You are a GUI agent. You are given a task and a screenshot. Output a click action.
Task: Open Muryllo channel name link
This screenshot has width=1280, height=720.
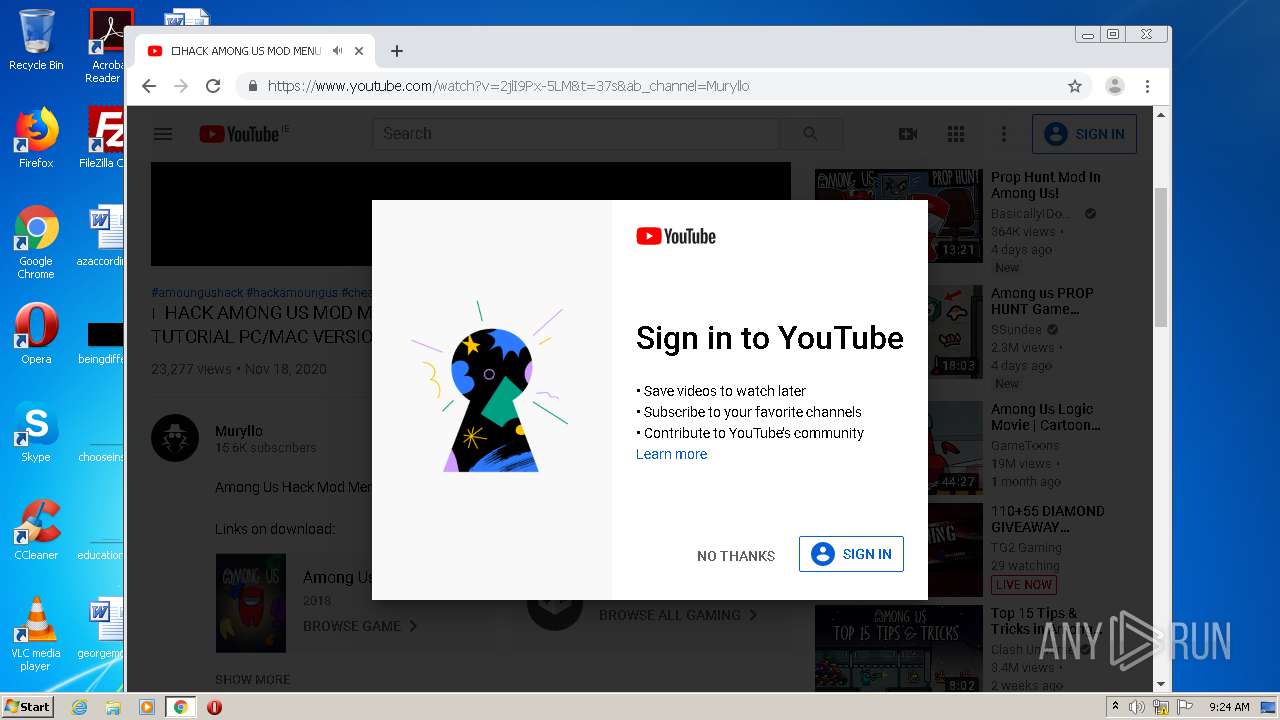click(x=239, y=431)
